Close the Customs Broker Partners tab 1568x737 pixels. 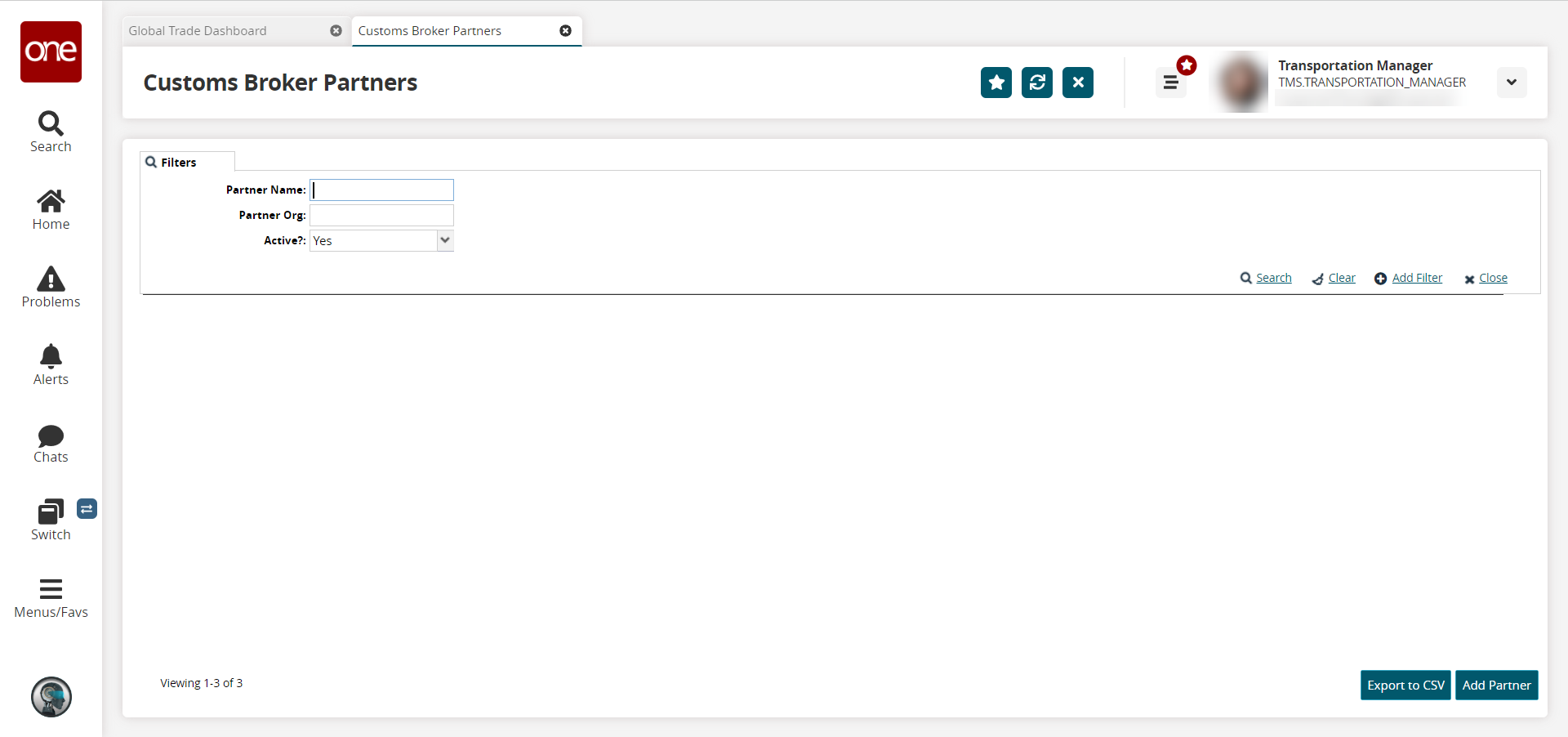(x=565, y=31)
